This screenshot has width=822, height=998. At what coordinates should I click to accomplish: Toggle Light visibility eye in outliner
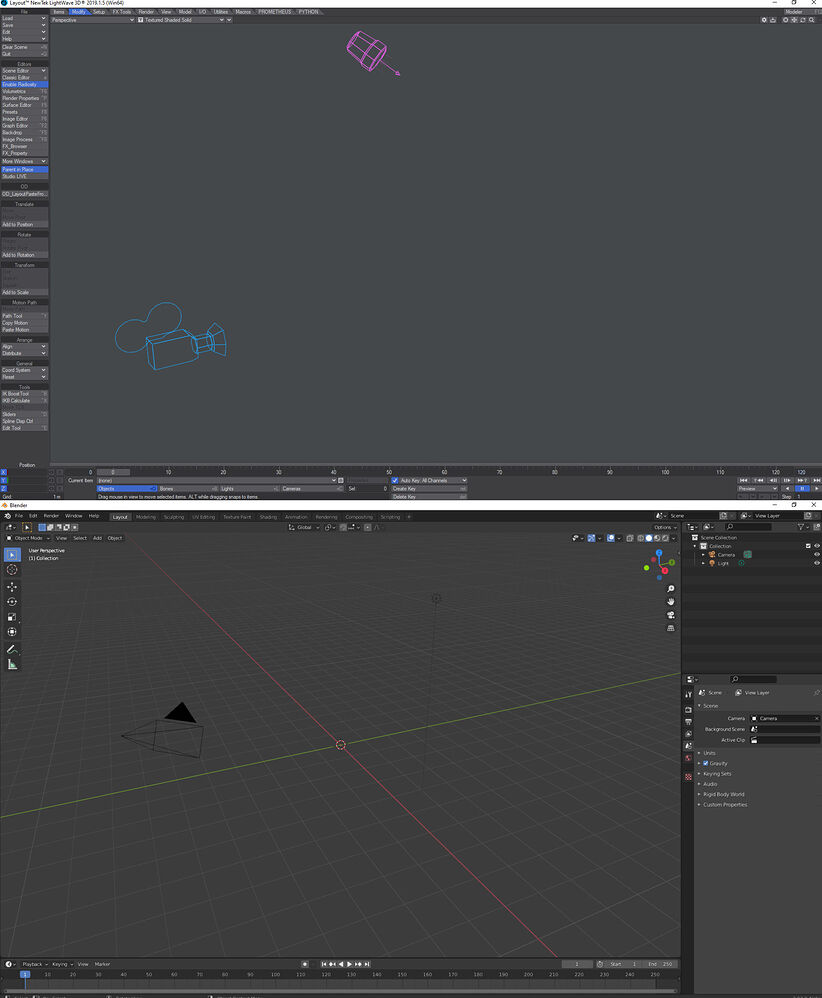(817, 563)
